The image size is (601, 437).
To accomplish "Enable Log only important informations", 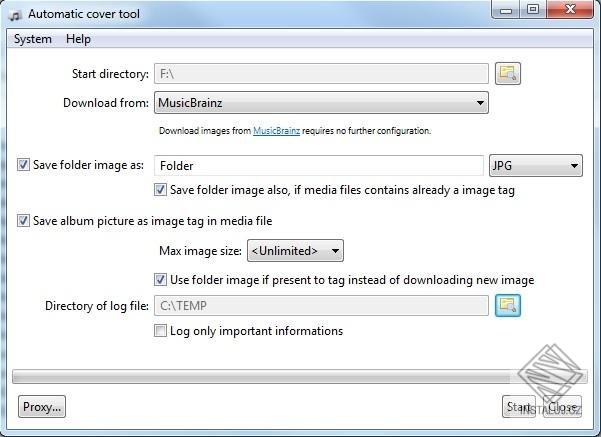I will pyautogui.click(x=160, y=330).
